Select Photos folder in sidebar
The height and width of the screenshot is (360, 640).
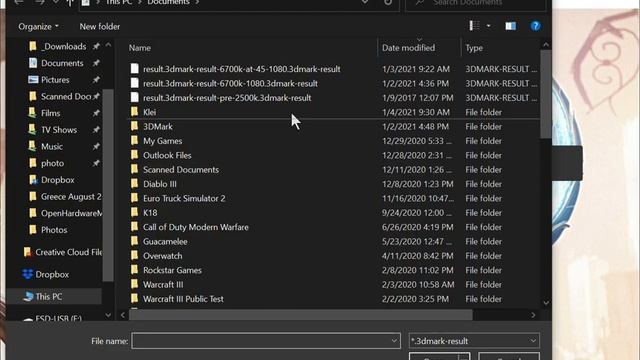coord(54,230)
